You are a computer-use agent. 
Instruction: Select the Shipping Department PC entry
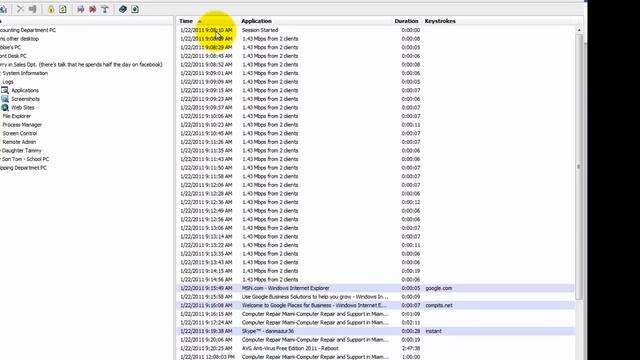[x=23, y=168]
